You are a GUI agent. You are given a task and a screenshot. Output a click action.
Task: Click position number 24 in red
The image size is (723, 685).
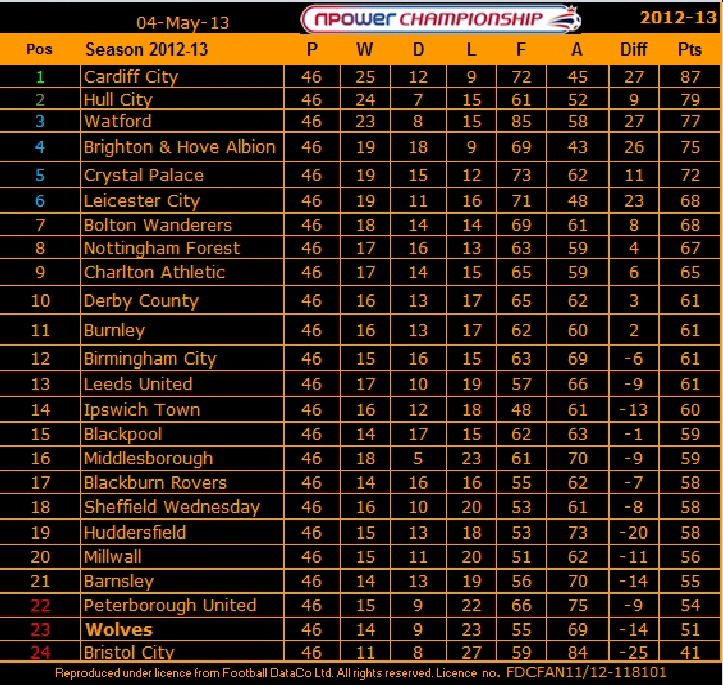[x=40, y=652]
